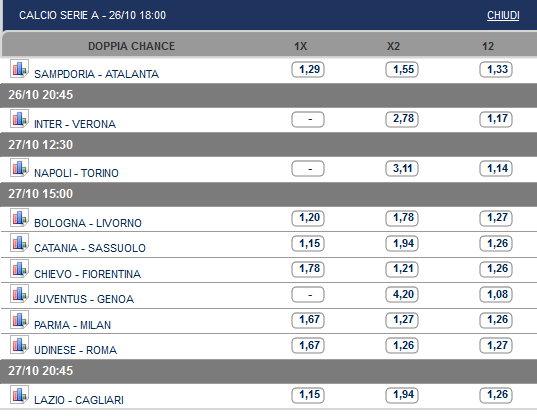Select 1X odds 1,29 for Sampdoria - Atalanta
The image size is (537, 416).
(308, 70)
